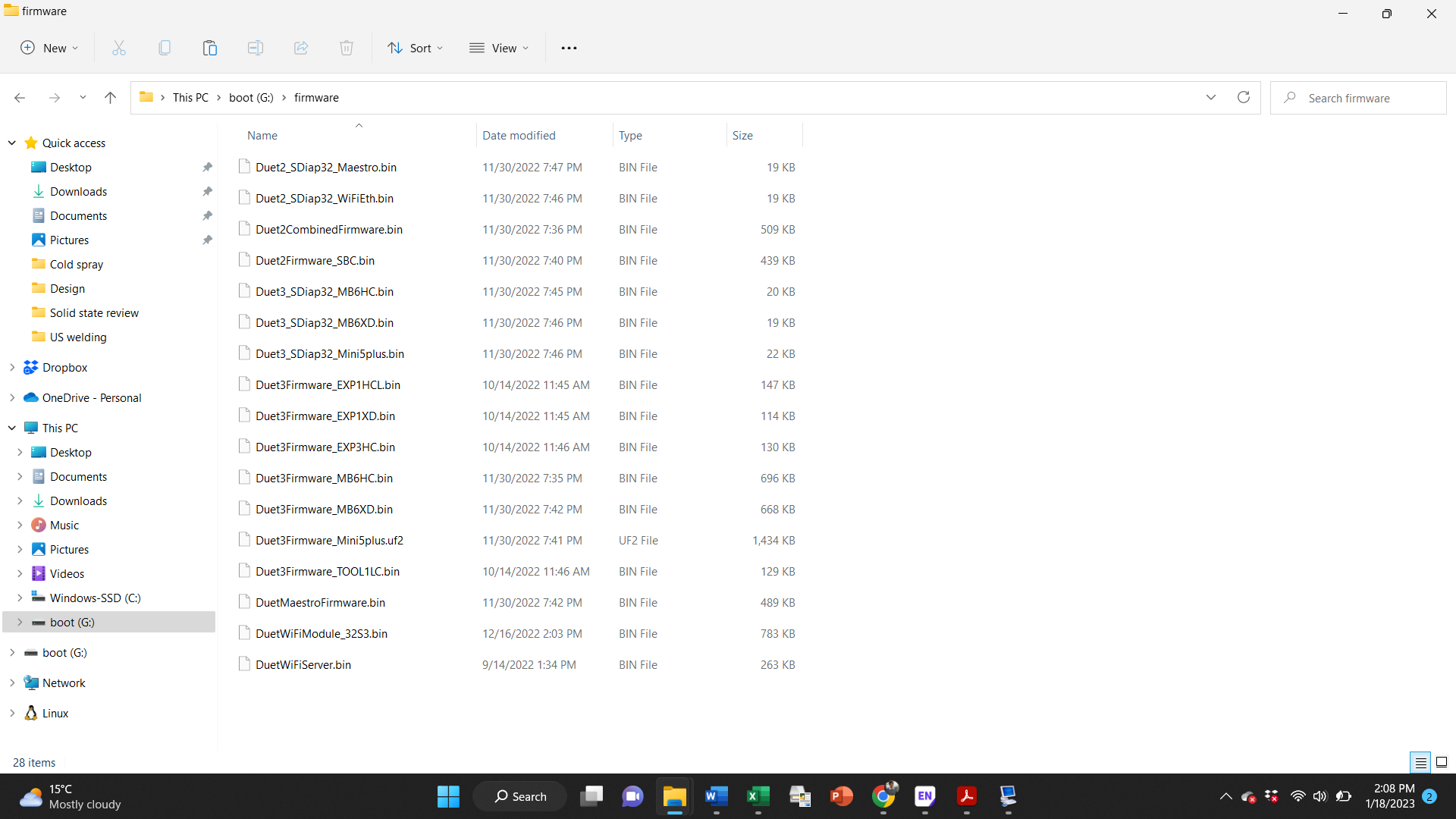Viewport: 1456px width, 819px height.
Task: Click the Copy icon in toolbar
Action: (x=165, y=48)
